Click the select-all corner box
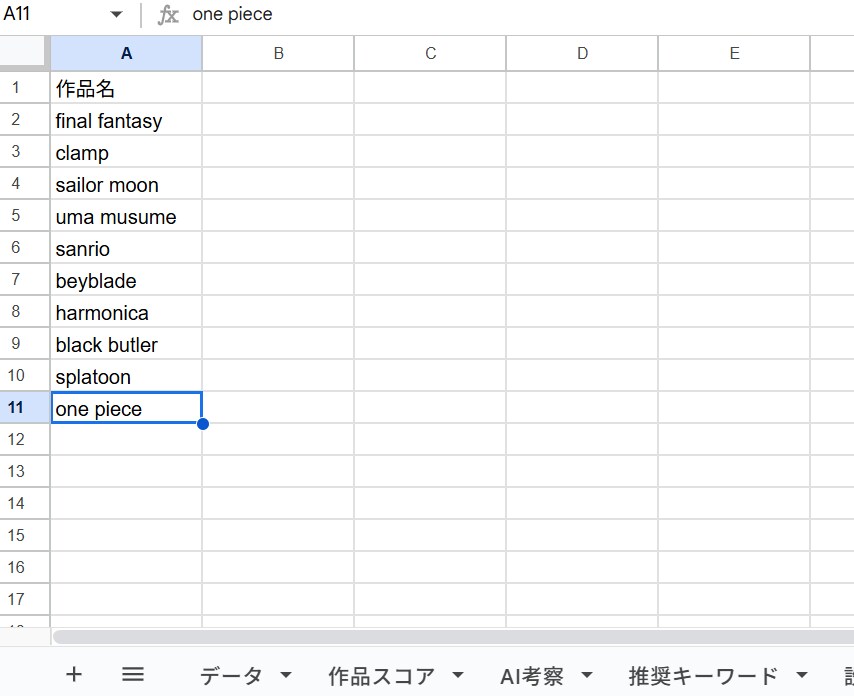 [x=25, y=53]
